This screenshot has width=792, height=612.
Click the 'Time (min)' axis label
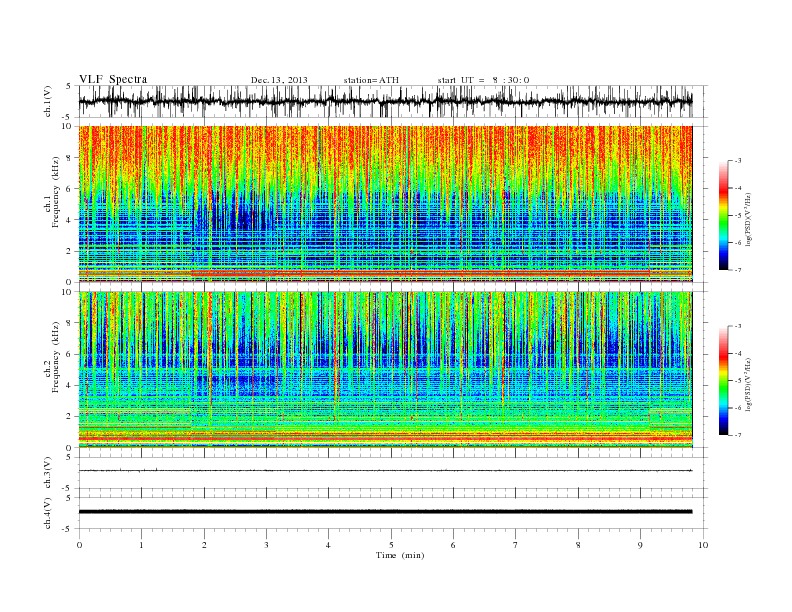(400, 555)
